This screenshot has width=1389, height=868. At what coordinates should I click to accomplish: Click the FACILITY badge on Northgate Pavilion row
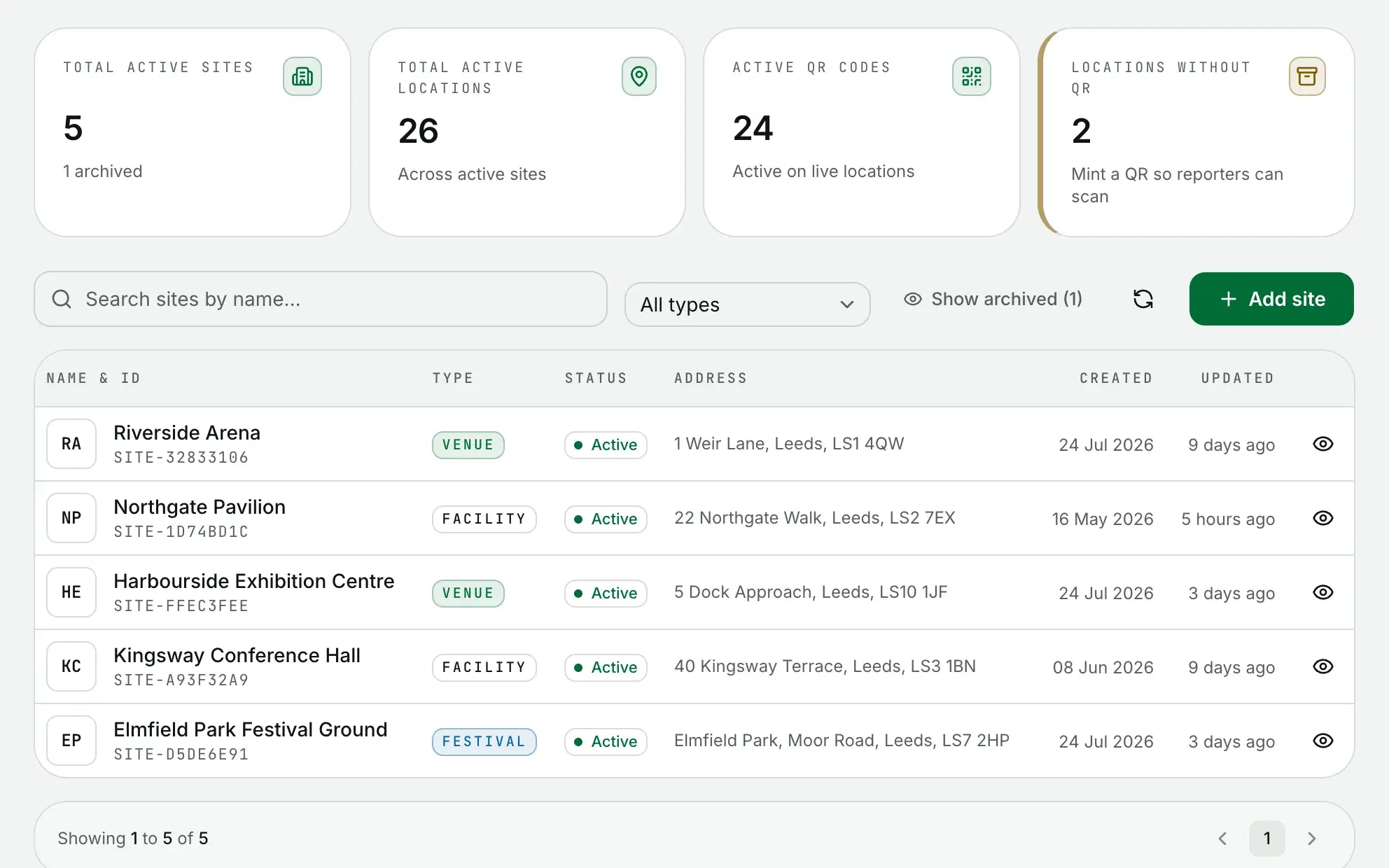[484, 519]
